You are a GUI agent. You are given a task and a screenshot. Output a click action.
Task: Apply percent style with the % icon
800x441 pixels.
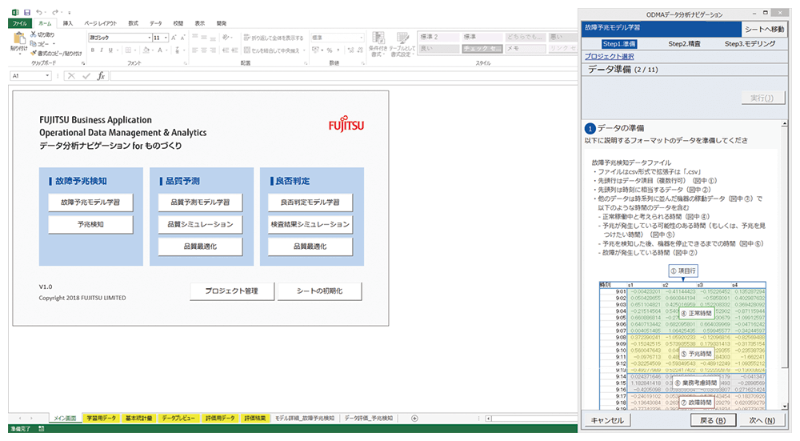point(330,50)
